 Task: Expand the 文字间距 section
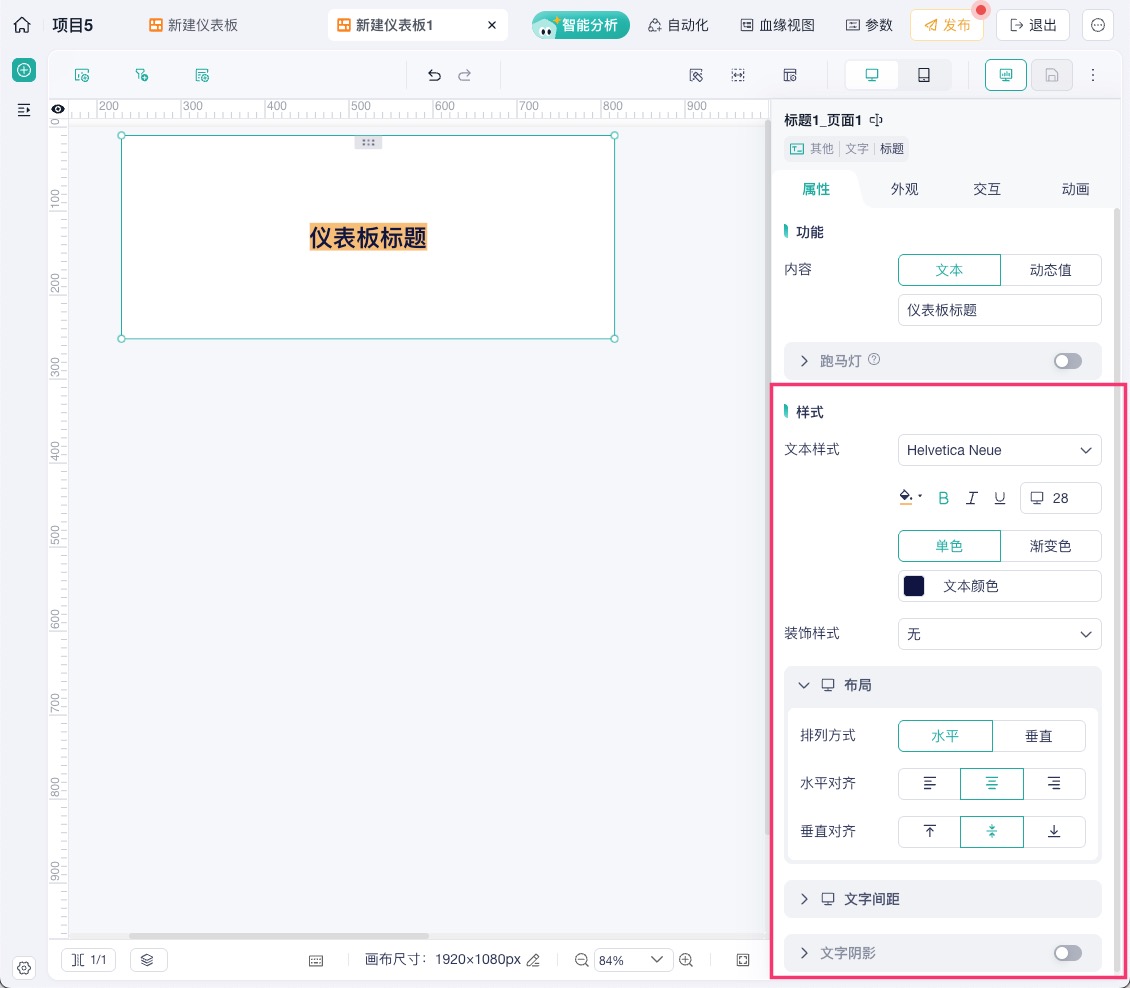click(804, 899)
